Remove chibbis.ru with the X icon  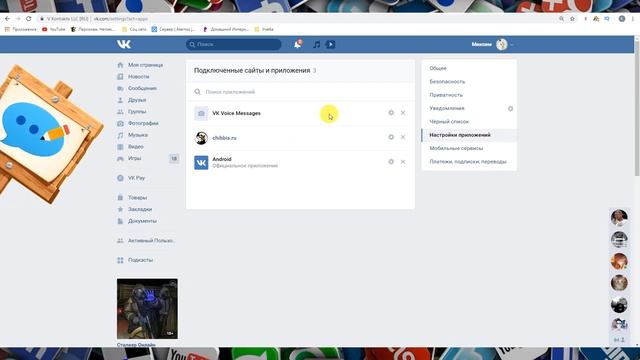[403, 137]
